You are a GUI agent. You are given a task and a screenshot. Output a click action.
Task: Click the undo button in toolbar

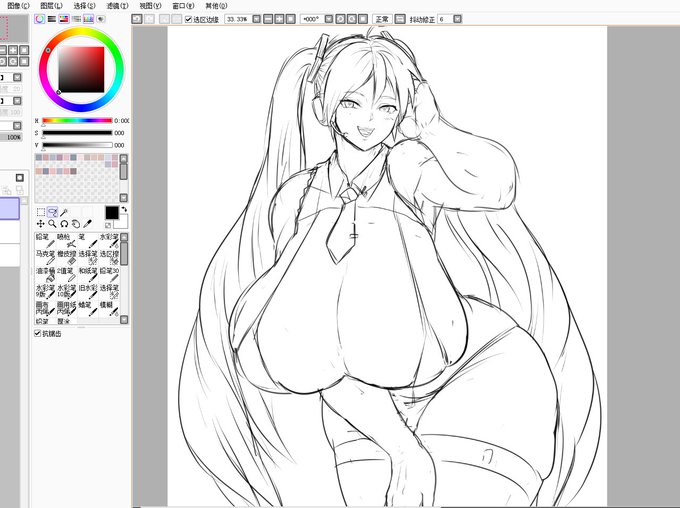(137, 19)
